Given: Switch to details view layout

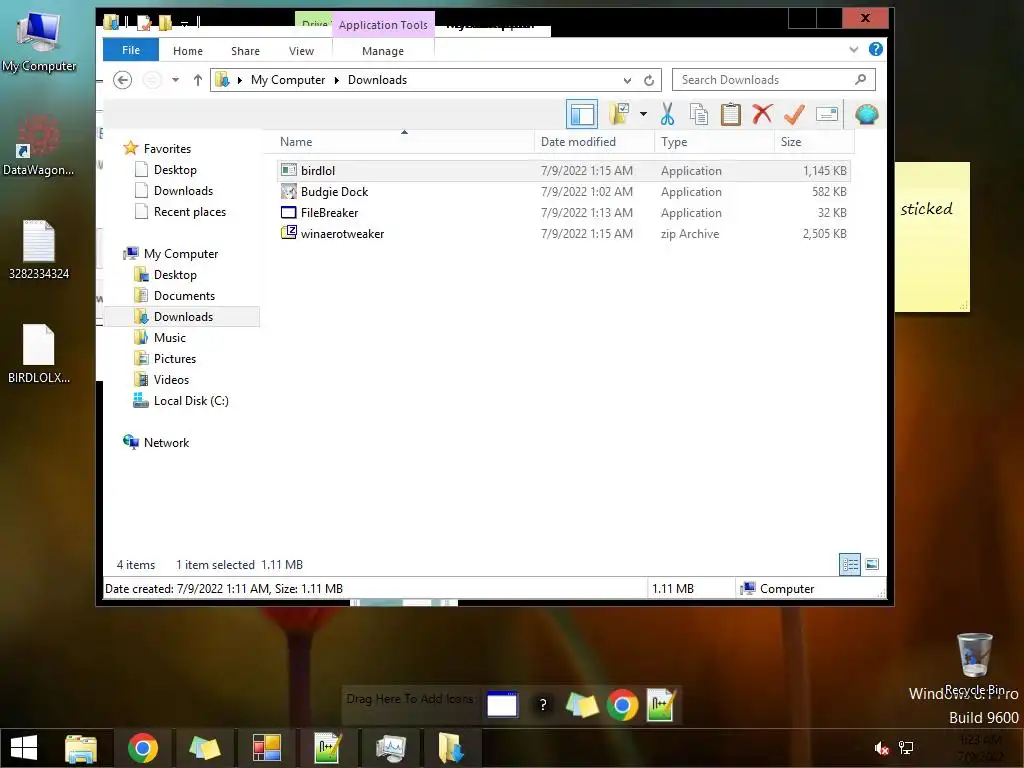Looking at the screenshot, I should click(x=850, y=564).
